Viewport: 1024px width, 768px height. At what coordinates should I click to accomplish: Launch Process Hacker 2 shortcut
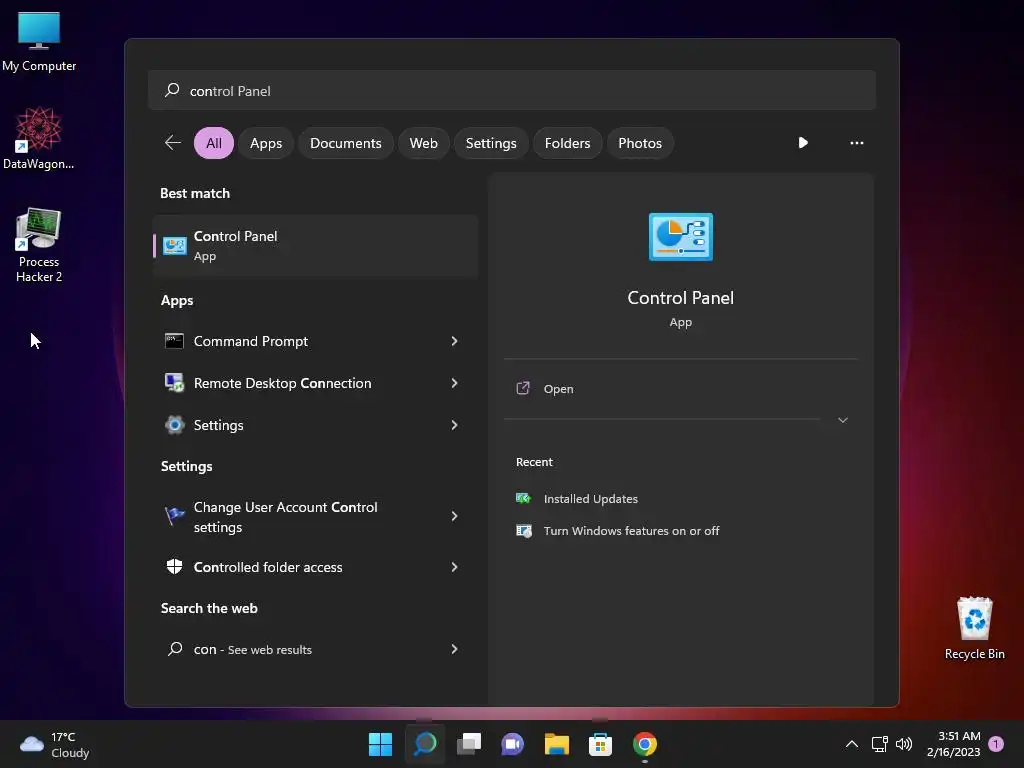(39, 245)
